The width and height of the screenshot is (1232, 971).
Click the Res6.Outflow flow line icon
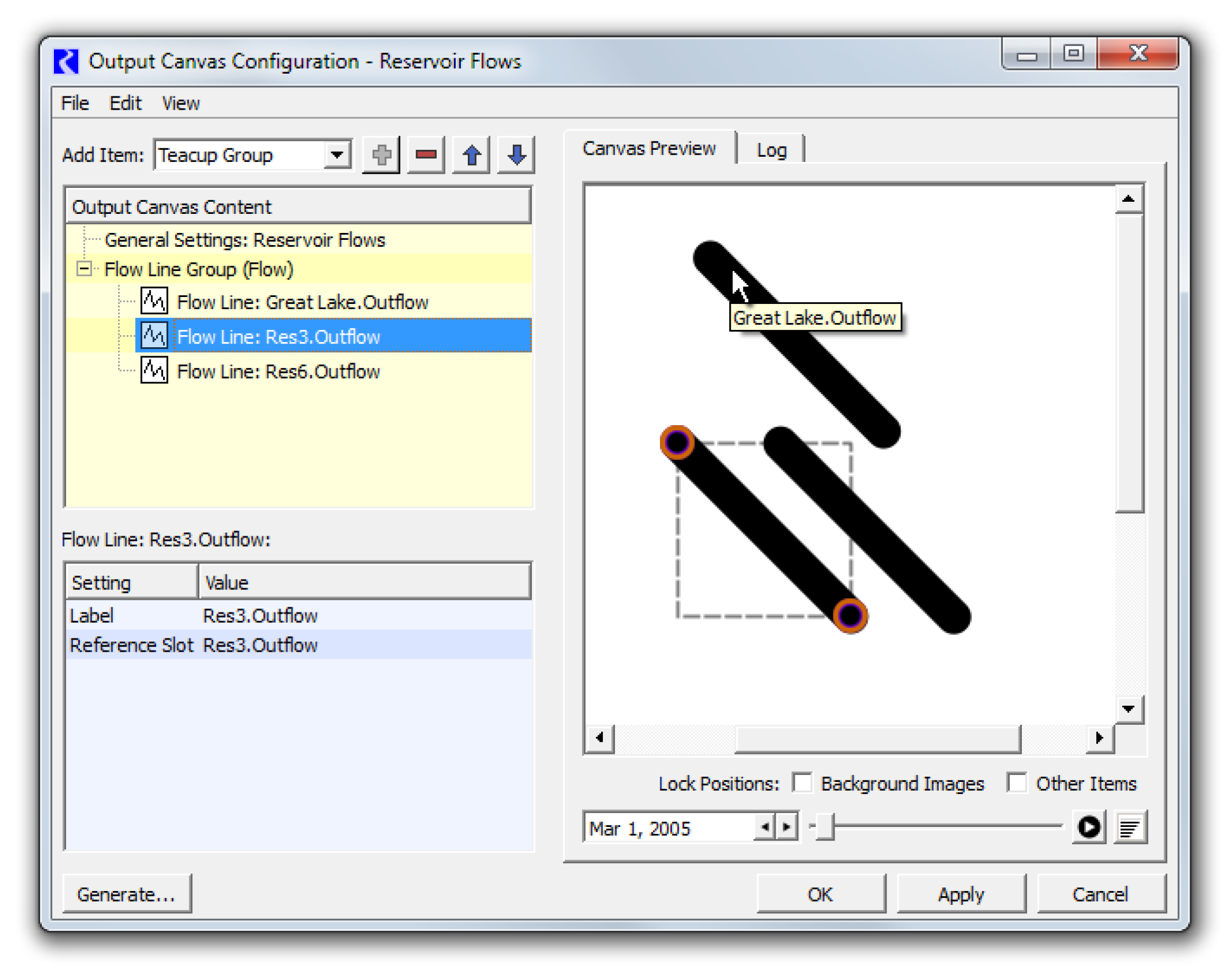coord(154,371)
